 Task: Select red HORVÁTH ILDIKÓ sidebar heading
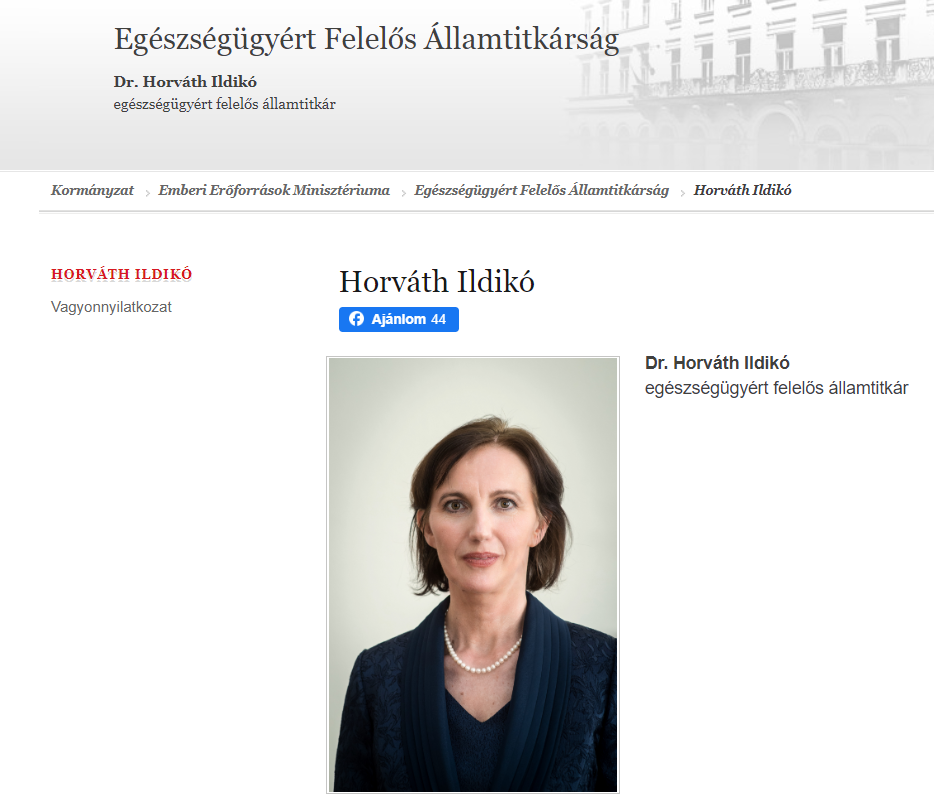pyautogui.click(x=122, y=275)
